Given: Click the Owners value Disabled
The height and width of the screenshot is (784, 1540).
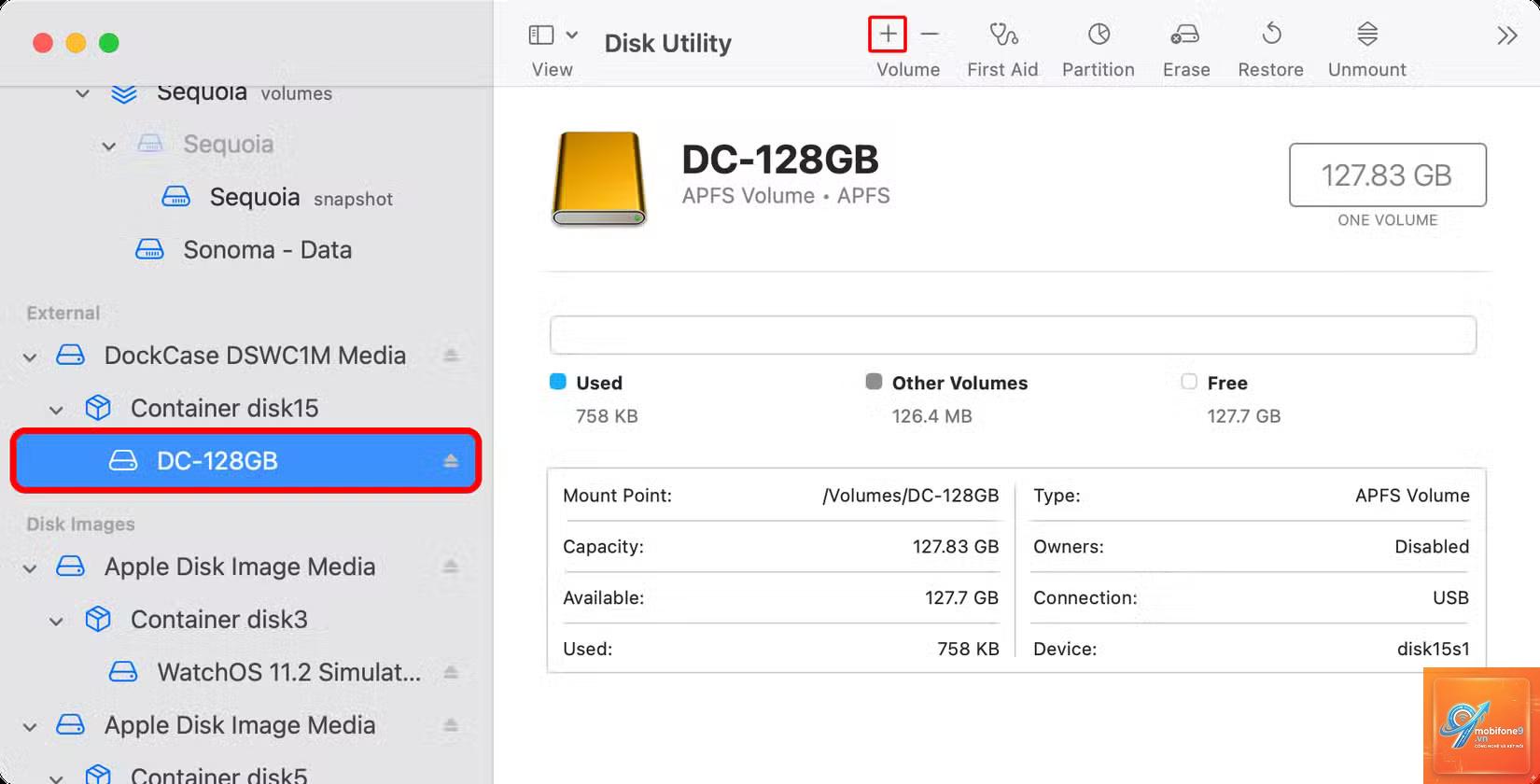Looking at the screenshot, I should pyautogui.click(x=1432, y=547).
